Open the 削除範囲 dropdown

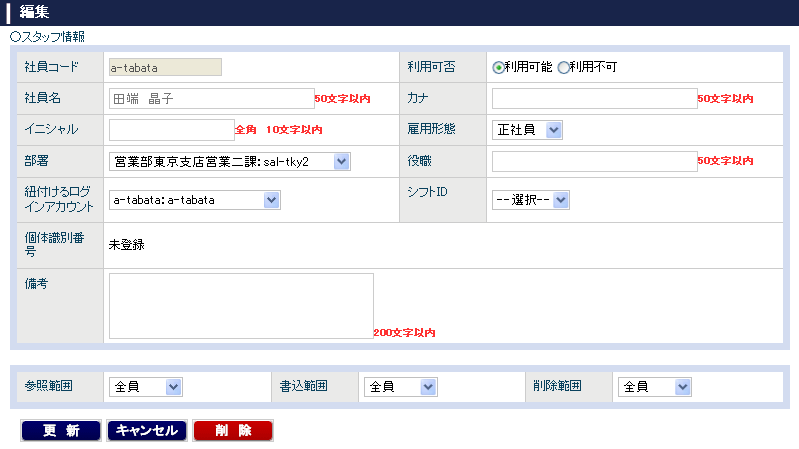pyautogui.click(x=654, y=387)
